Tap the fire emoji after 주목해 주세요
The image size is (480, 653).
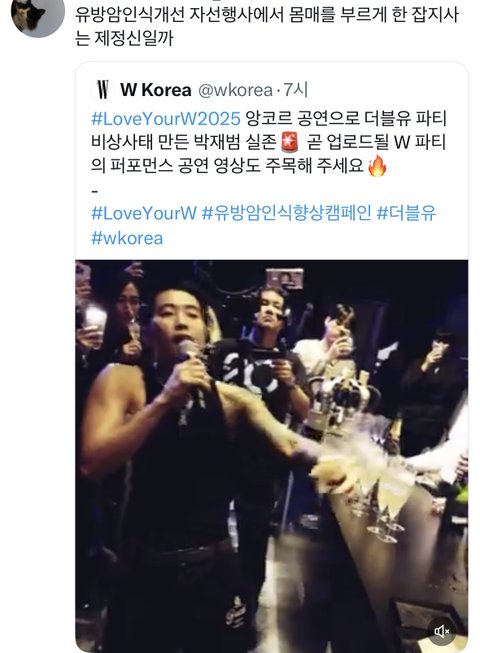377,166
